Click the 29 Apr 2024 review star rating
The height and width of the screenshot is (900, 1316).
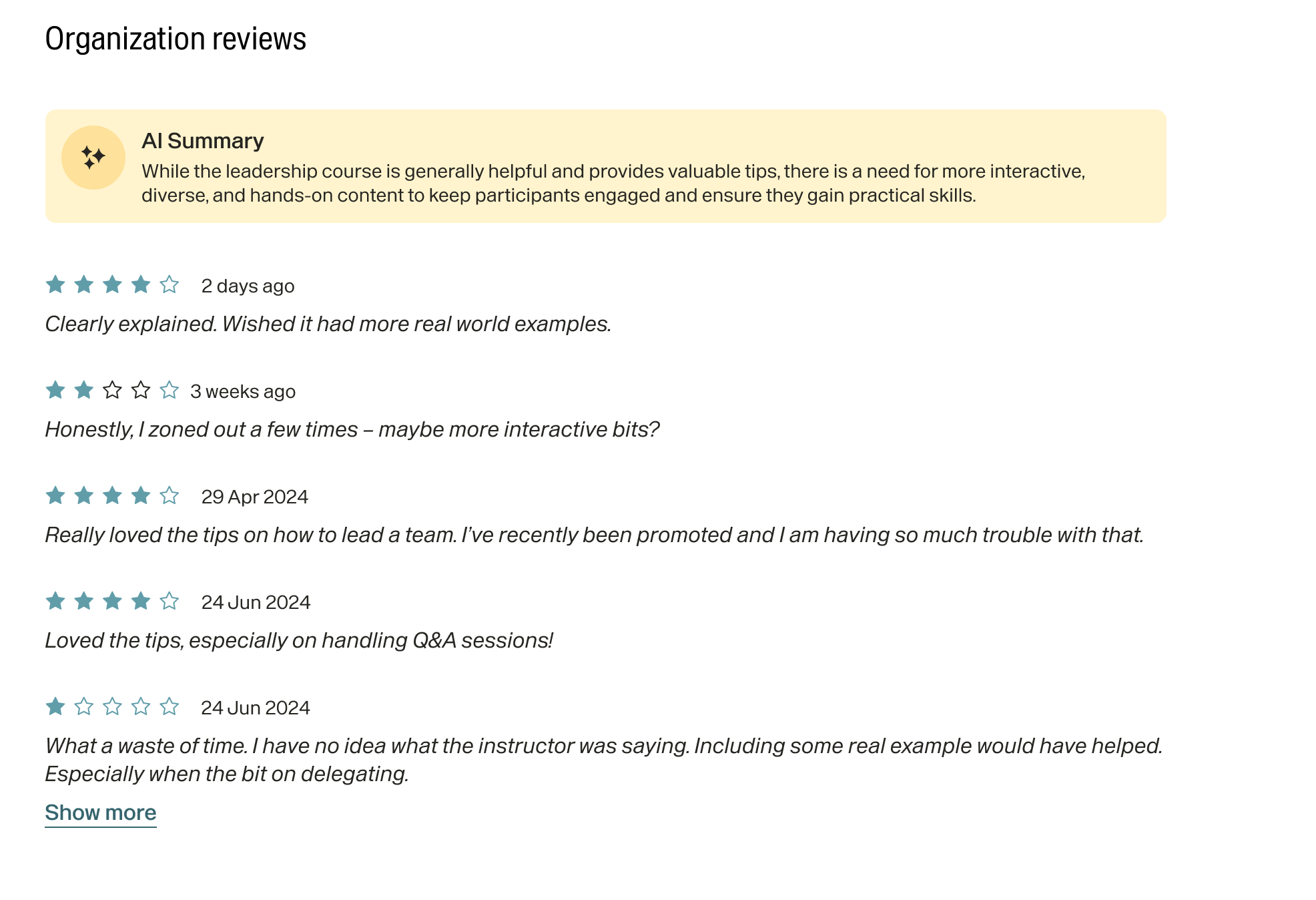pyautogui.click(x=112, y=496)
